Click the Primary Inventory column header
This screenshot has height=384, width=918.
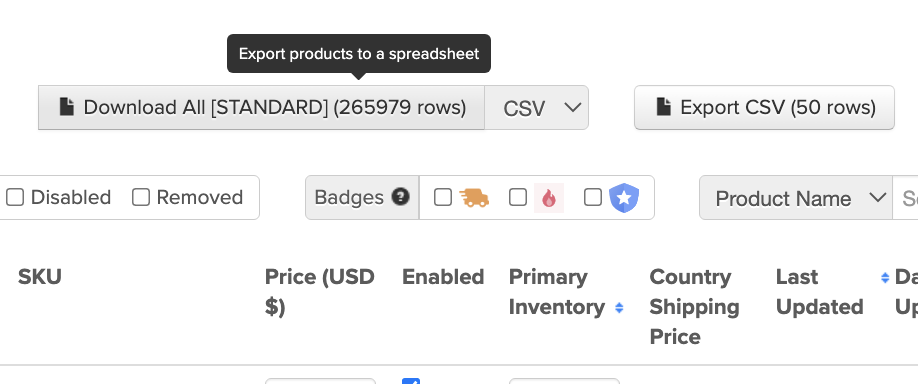(557, 292)
